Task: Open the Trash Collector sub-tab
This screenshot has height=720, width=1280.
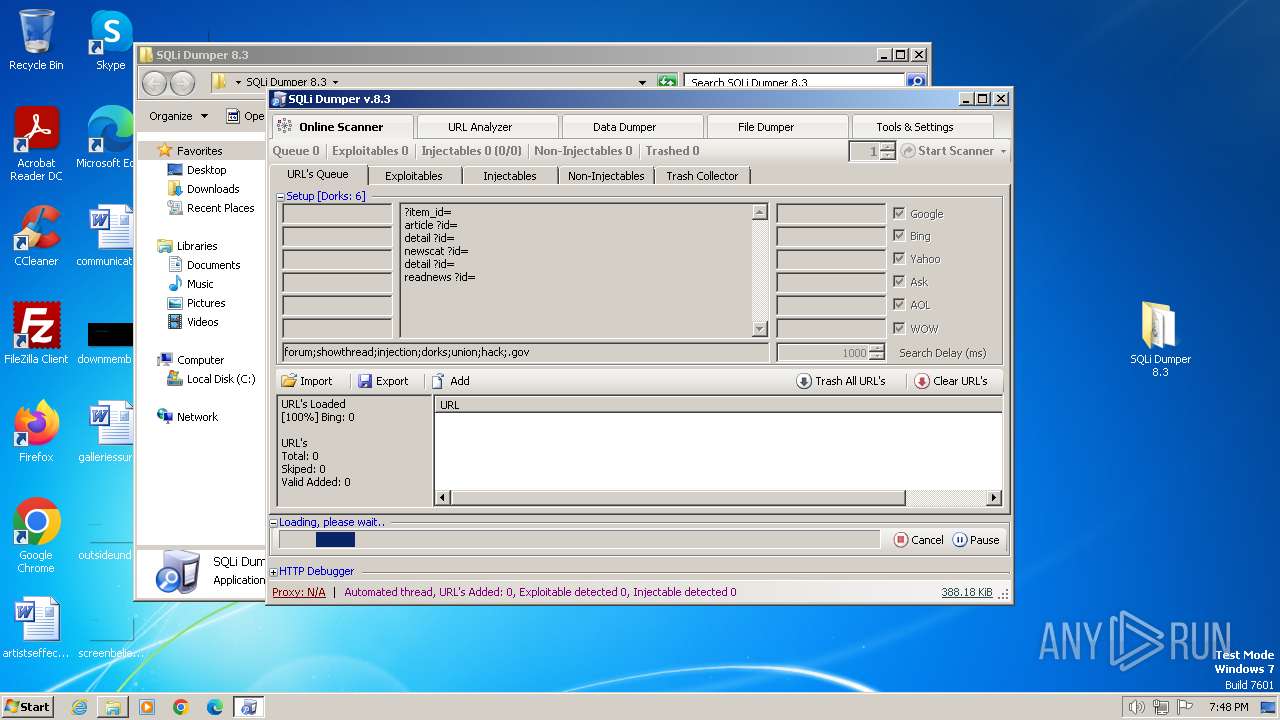Action: 702,176
